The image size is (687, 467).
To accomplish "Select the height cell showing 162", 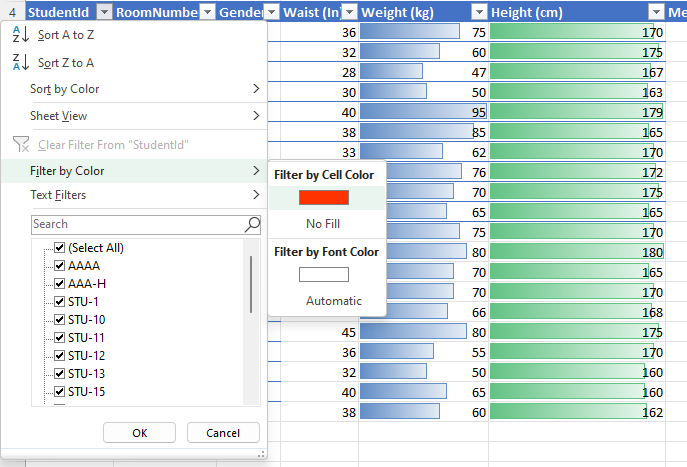I will [x=577, y=412].
